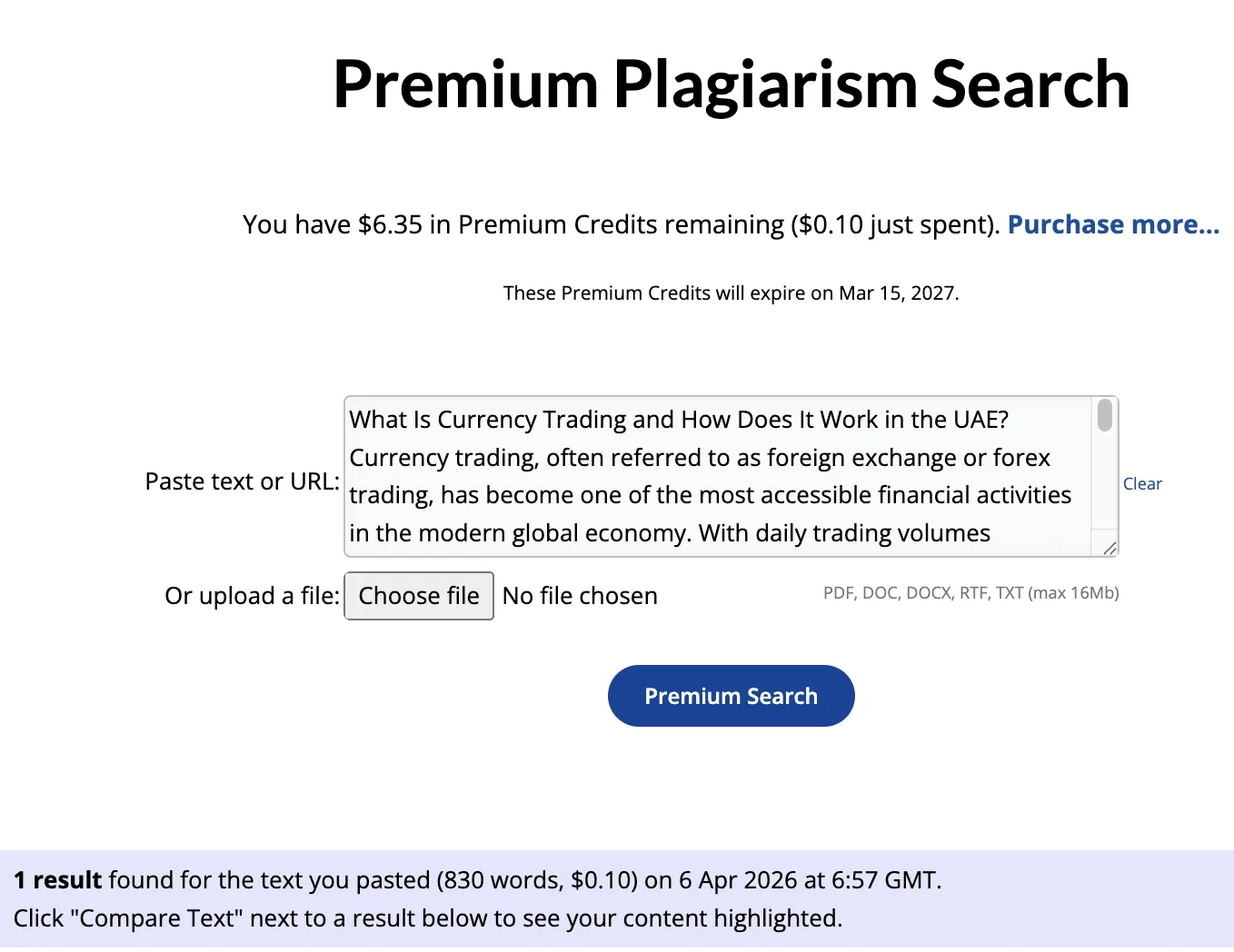1234x952 pixels.
Task: Click the "No file chosen" text
Action: (580, 596)
